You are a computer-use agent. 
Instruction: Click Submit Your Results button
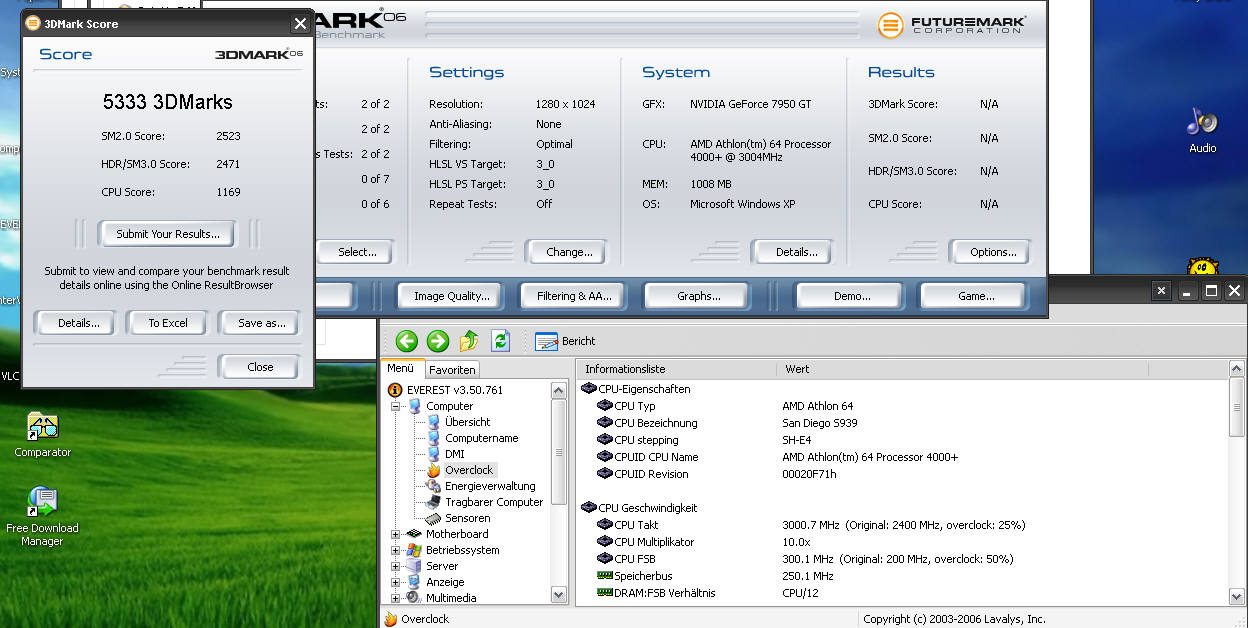coord(167,234)
